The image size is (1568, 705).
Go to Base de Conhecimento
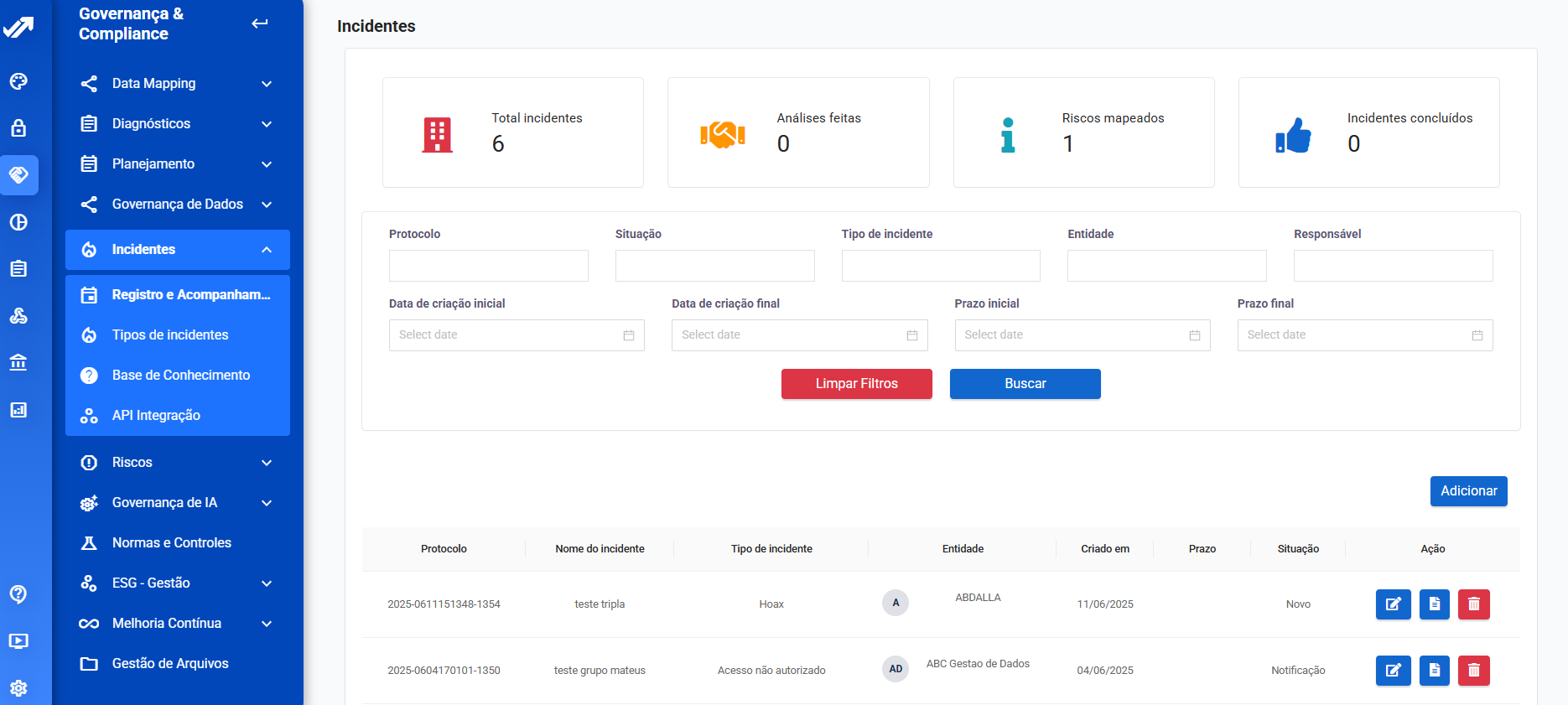point(180,376)
